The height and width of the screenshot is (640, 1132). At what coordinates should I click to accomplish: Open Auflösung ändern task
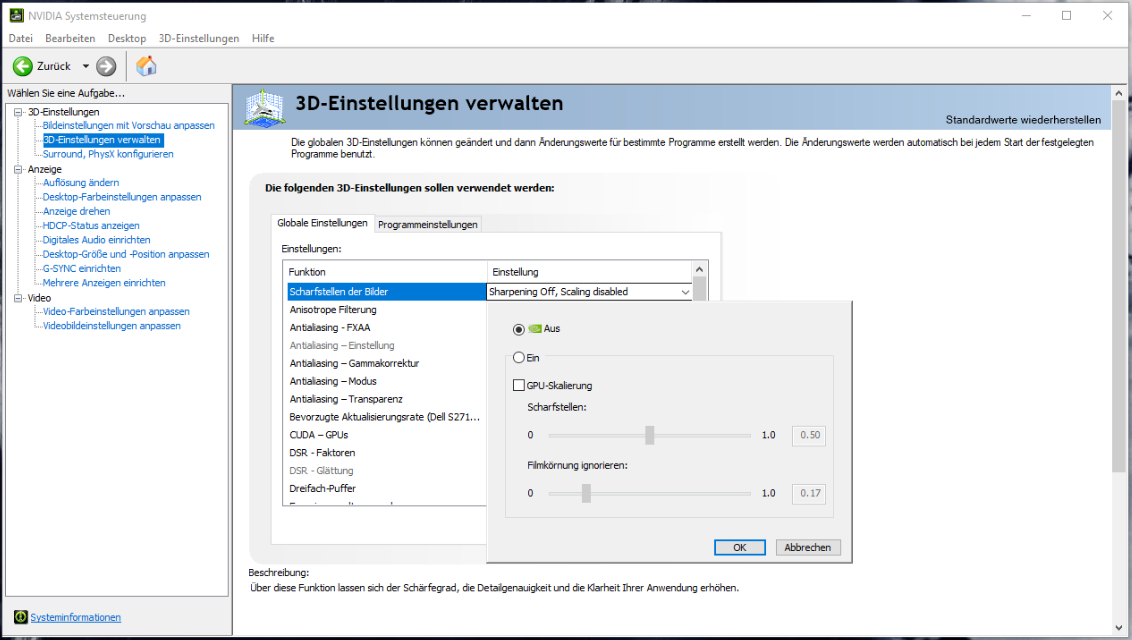coord(81,183)
